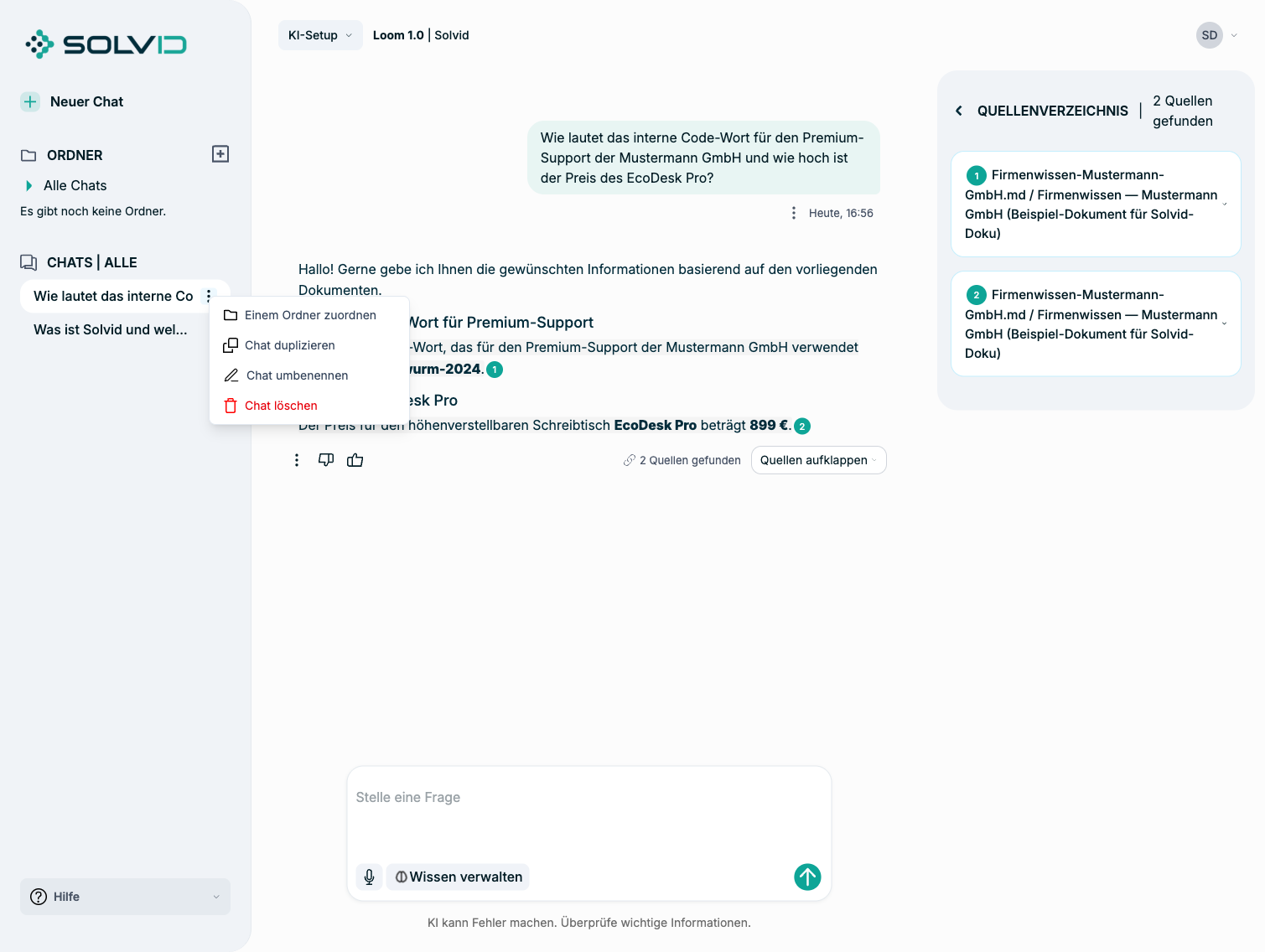Click Quellen aufklappen button

(818, 460)
